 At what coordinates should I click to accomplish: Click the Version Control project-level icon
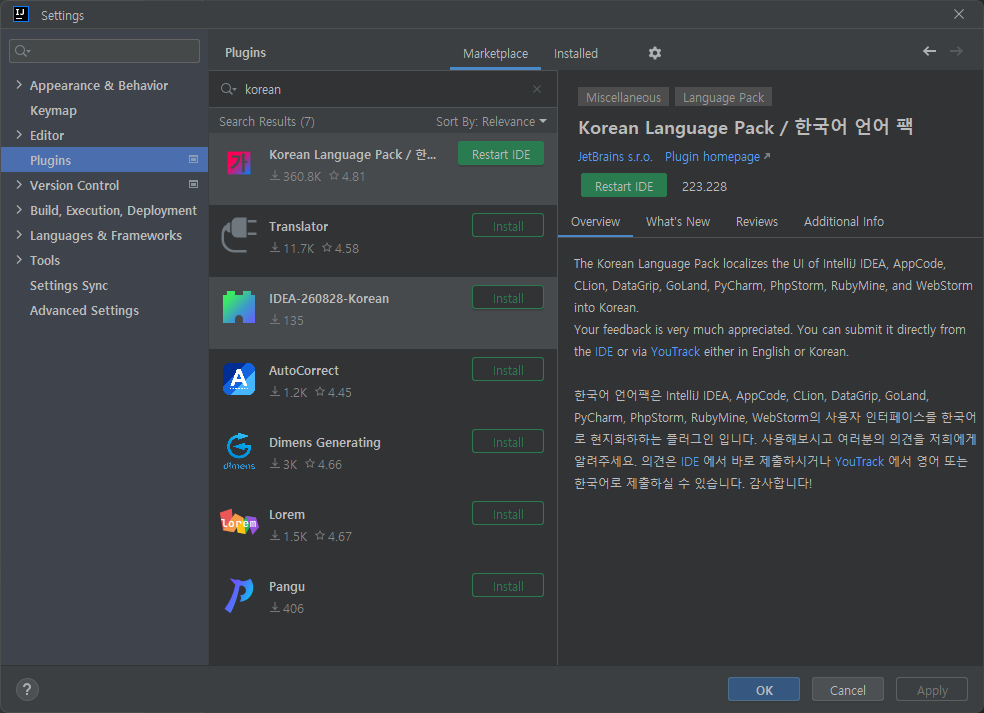point(193,185)
